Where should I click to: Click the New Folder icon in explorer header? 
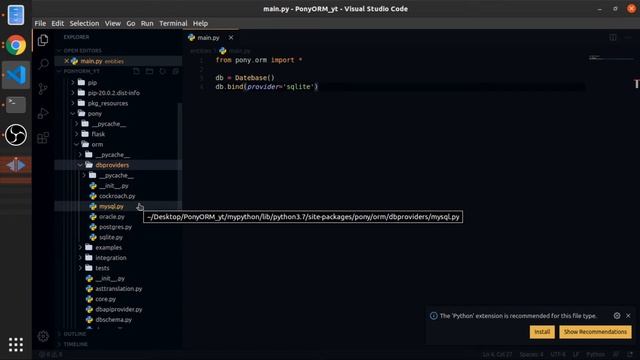149,71
